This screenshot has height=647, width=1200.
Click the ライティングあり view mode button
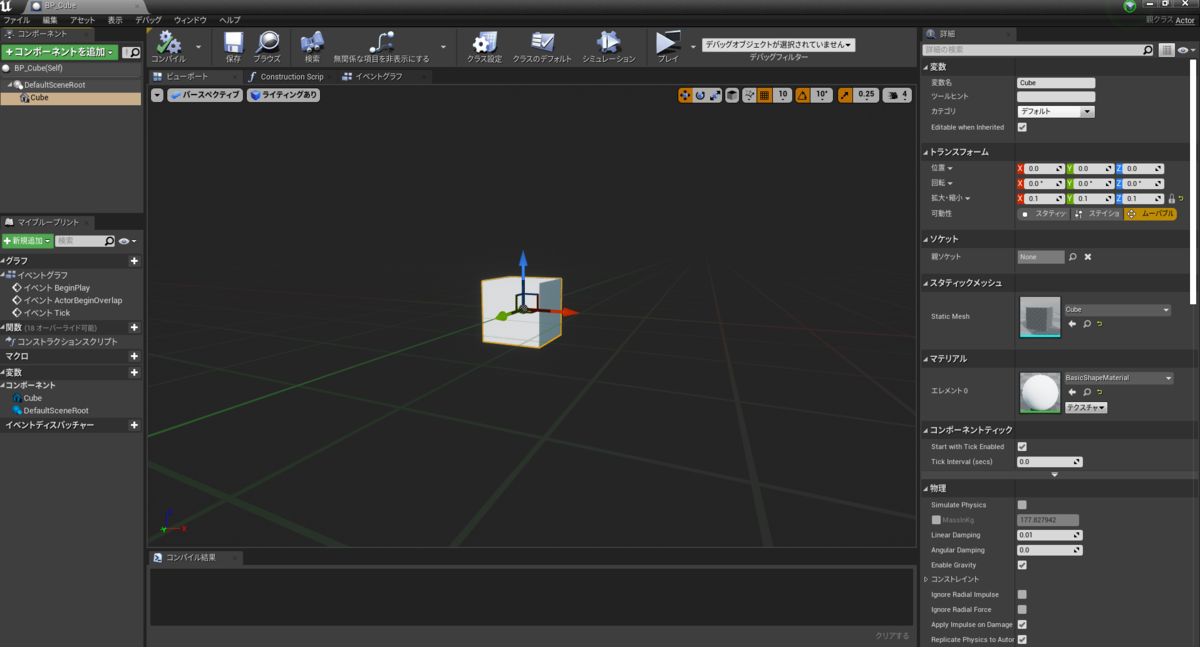pyautogui.click(x=283, y=95)
